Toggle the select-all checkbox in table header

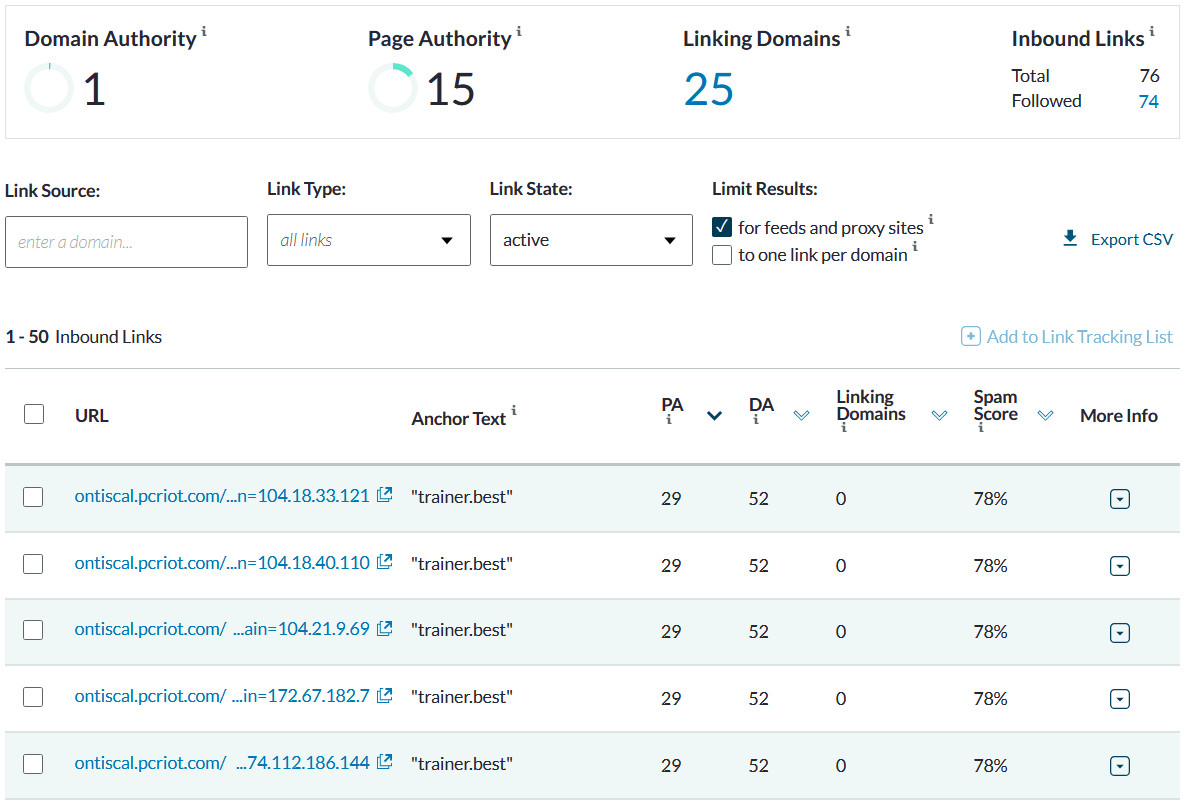tap(33, 414)
